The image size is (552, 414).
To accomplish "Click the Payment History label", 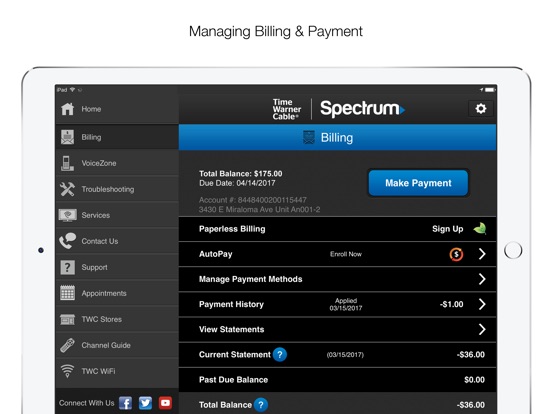I will pos(231,305).
